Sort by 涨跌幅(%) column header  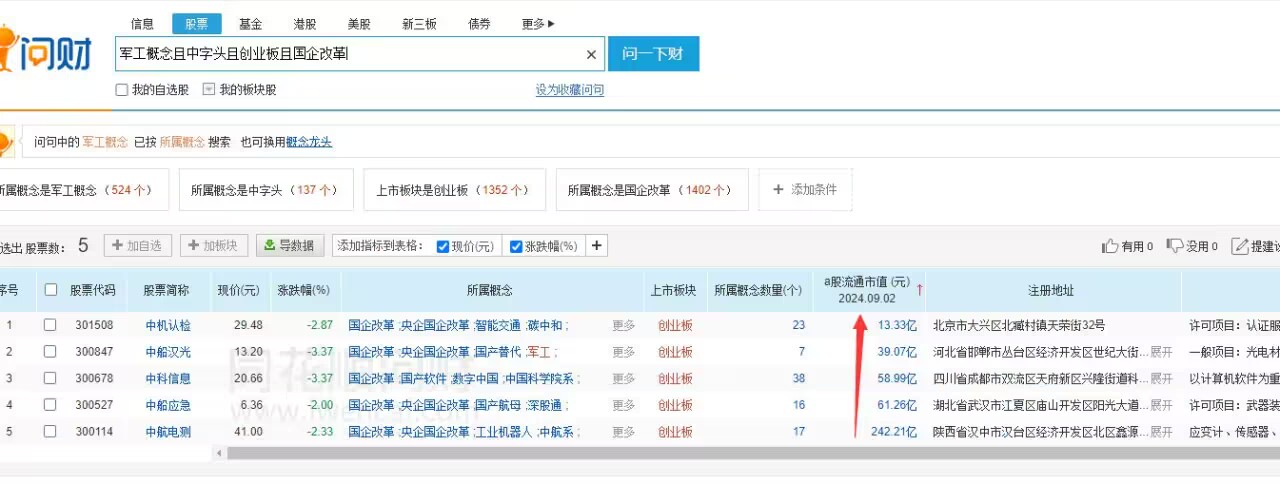tap(304, 290)
